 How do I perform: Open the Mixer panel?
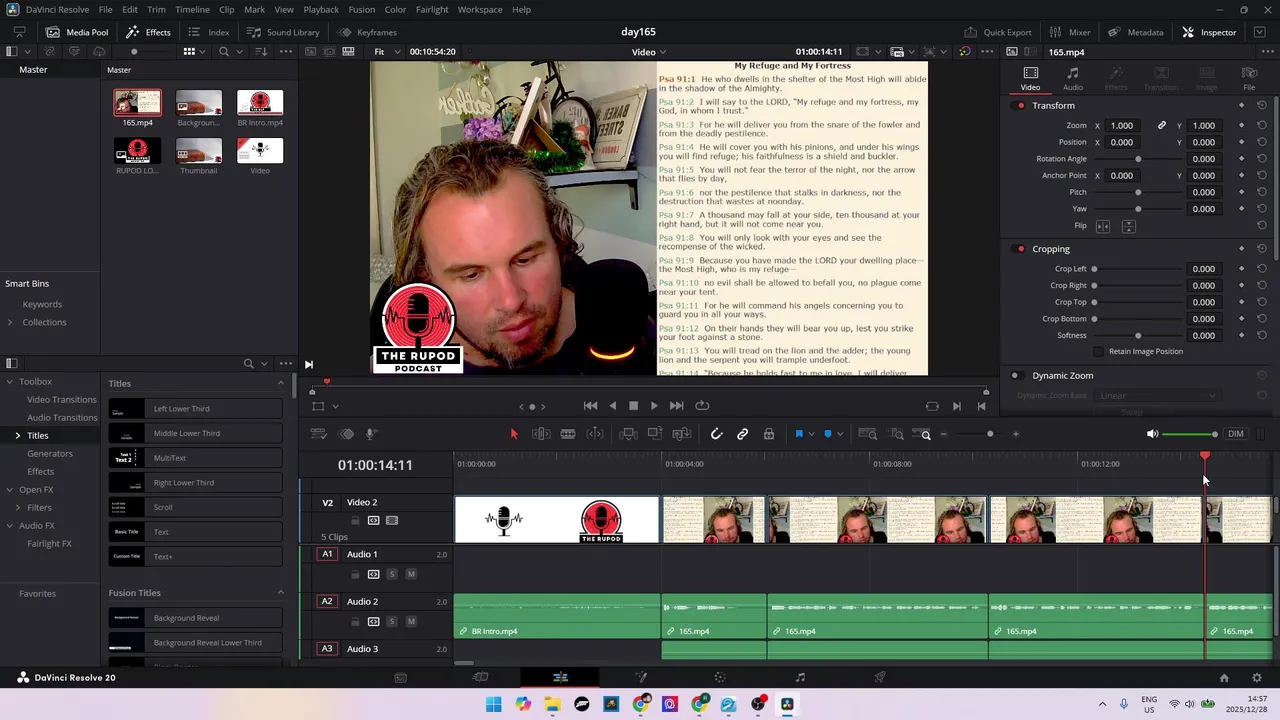[x=1070, y=32]
